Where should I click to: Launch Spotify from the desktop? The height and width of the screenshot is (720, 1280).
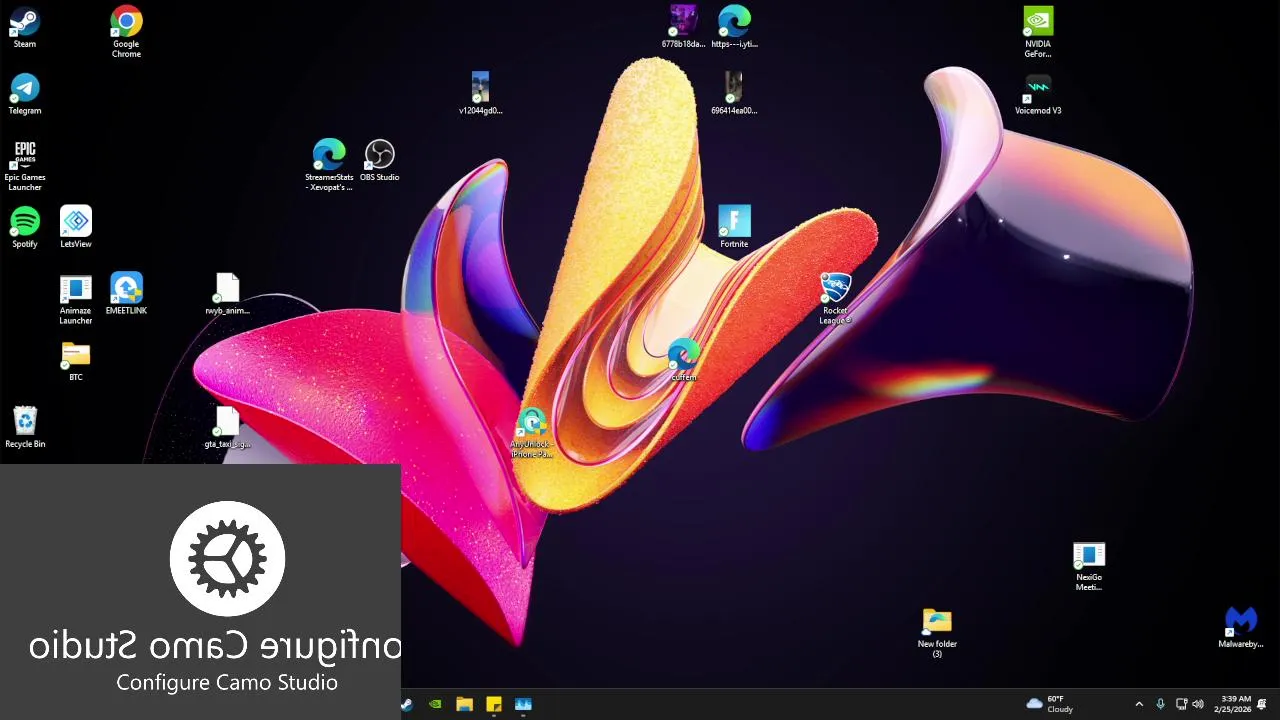pyautogui.click(x=25, y=228)
